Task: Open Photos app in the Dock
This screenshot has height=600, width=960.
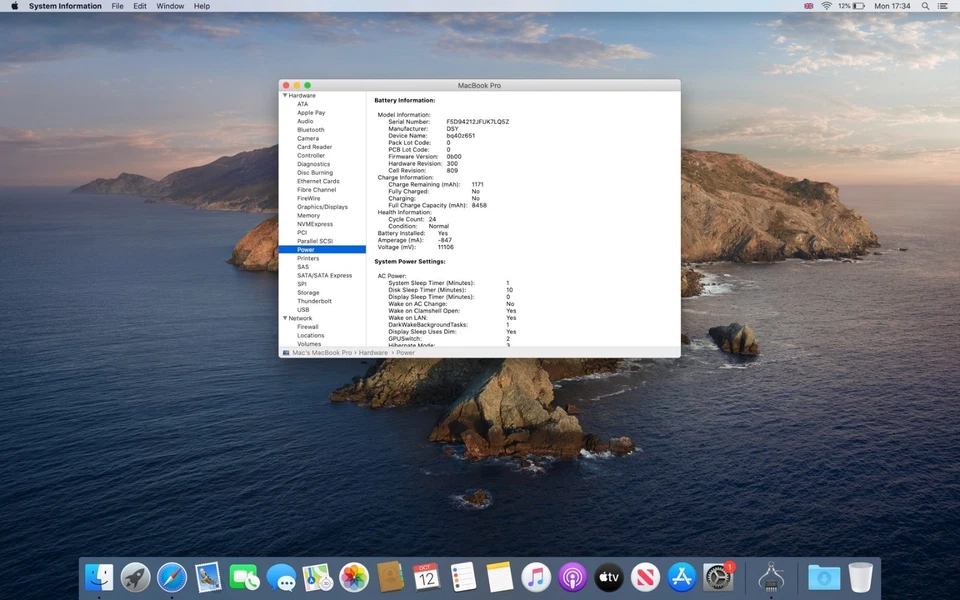Action: (x=354, y=577)
